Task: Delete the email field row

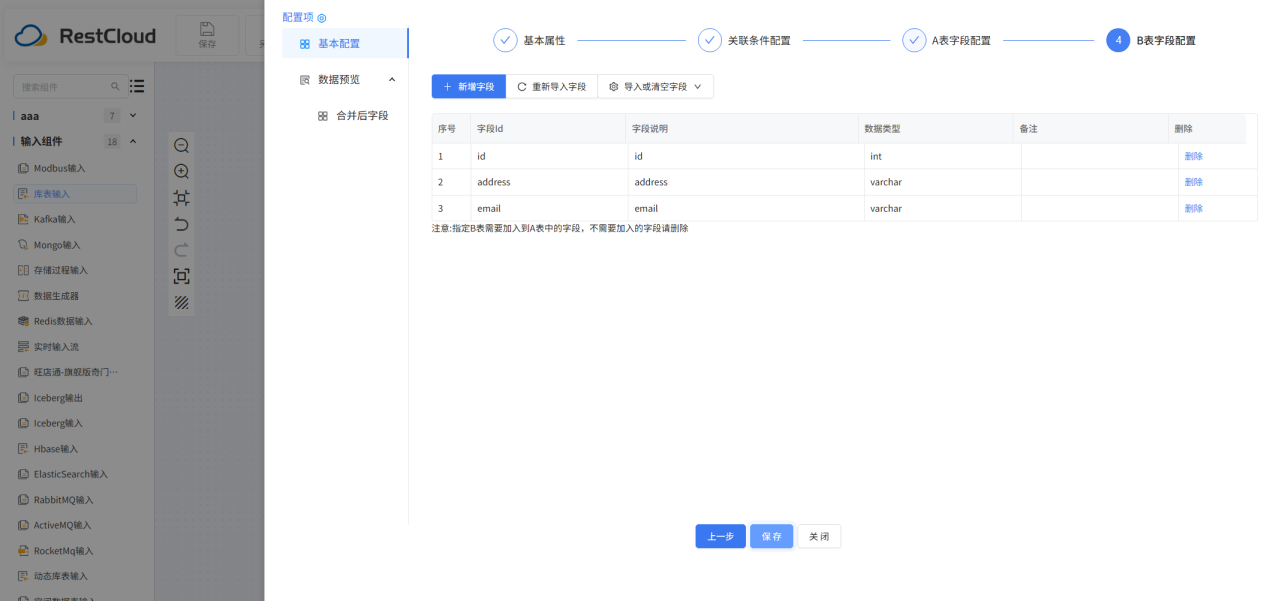Action: click(1194, 208)
